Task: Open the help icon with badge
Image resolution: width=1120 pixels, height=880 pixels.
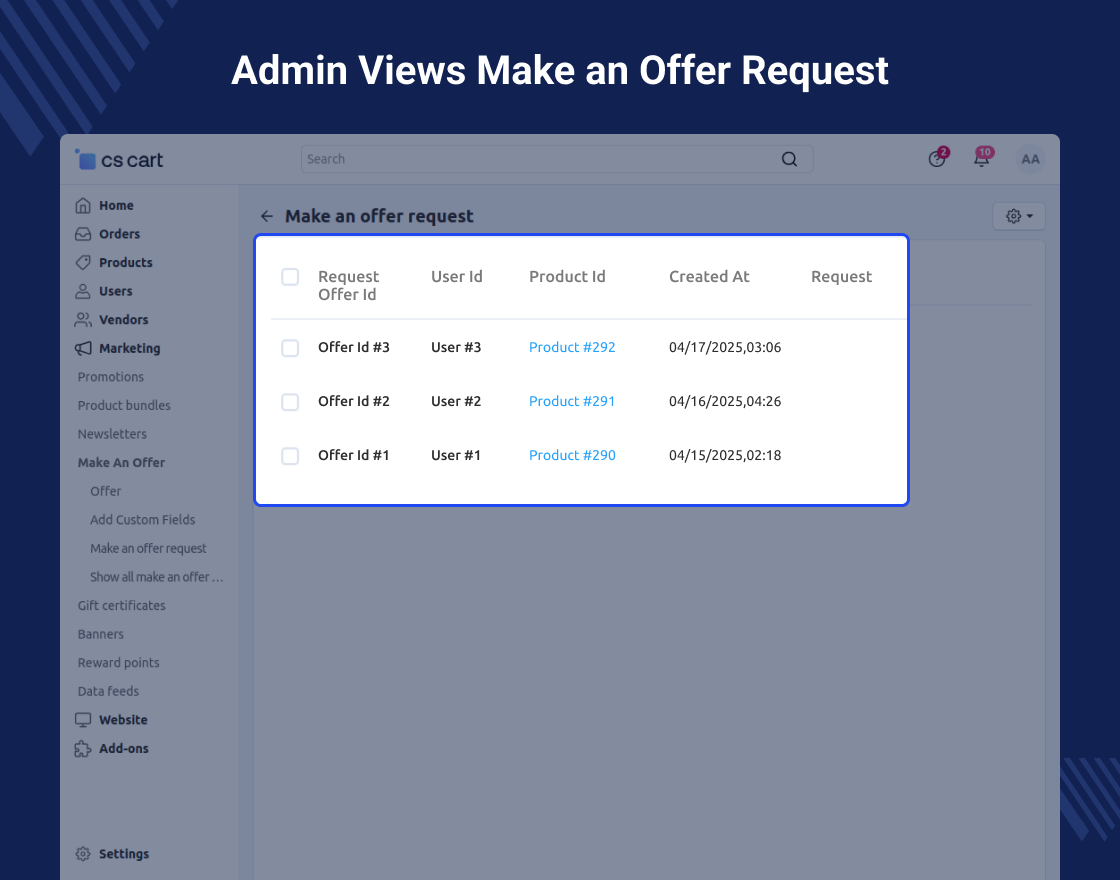Action: [x=937, y=159]
